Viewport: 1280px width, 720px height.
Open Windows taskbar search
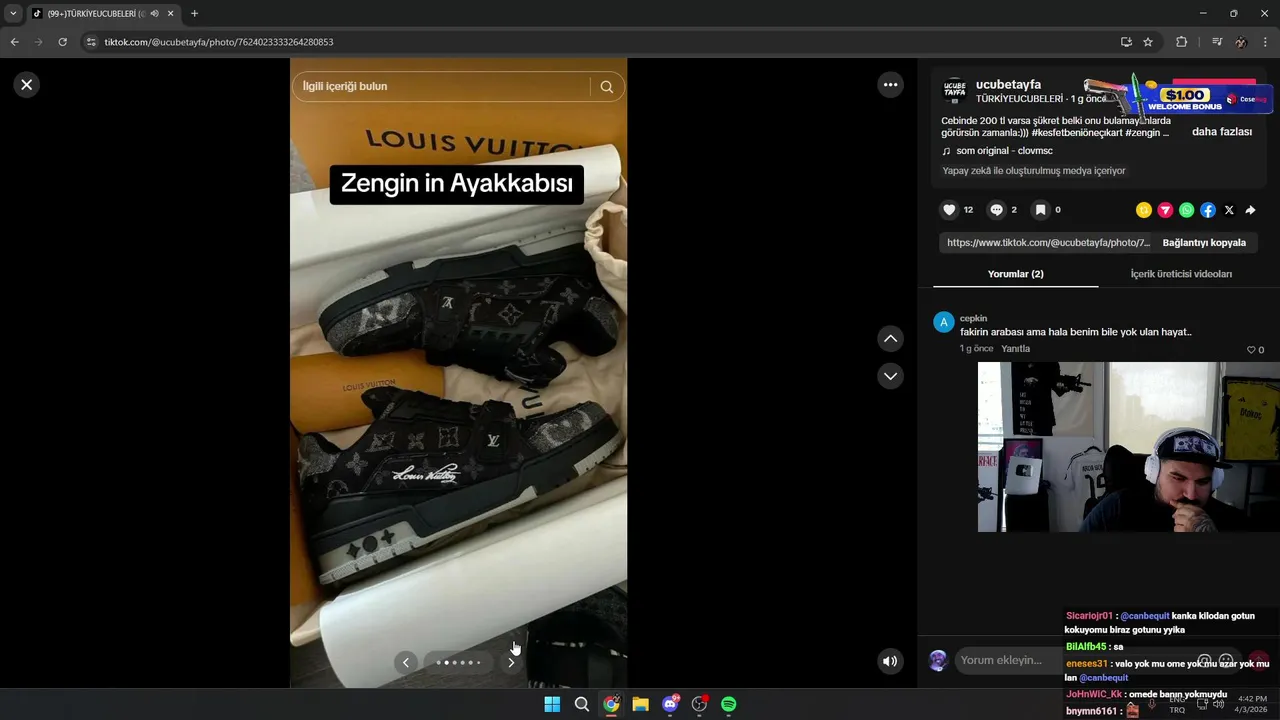click(x=581, y=704)
